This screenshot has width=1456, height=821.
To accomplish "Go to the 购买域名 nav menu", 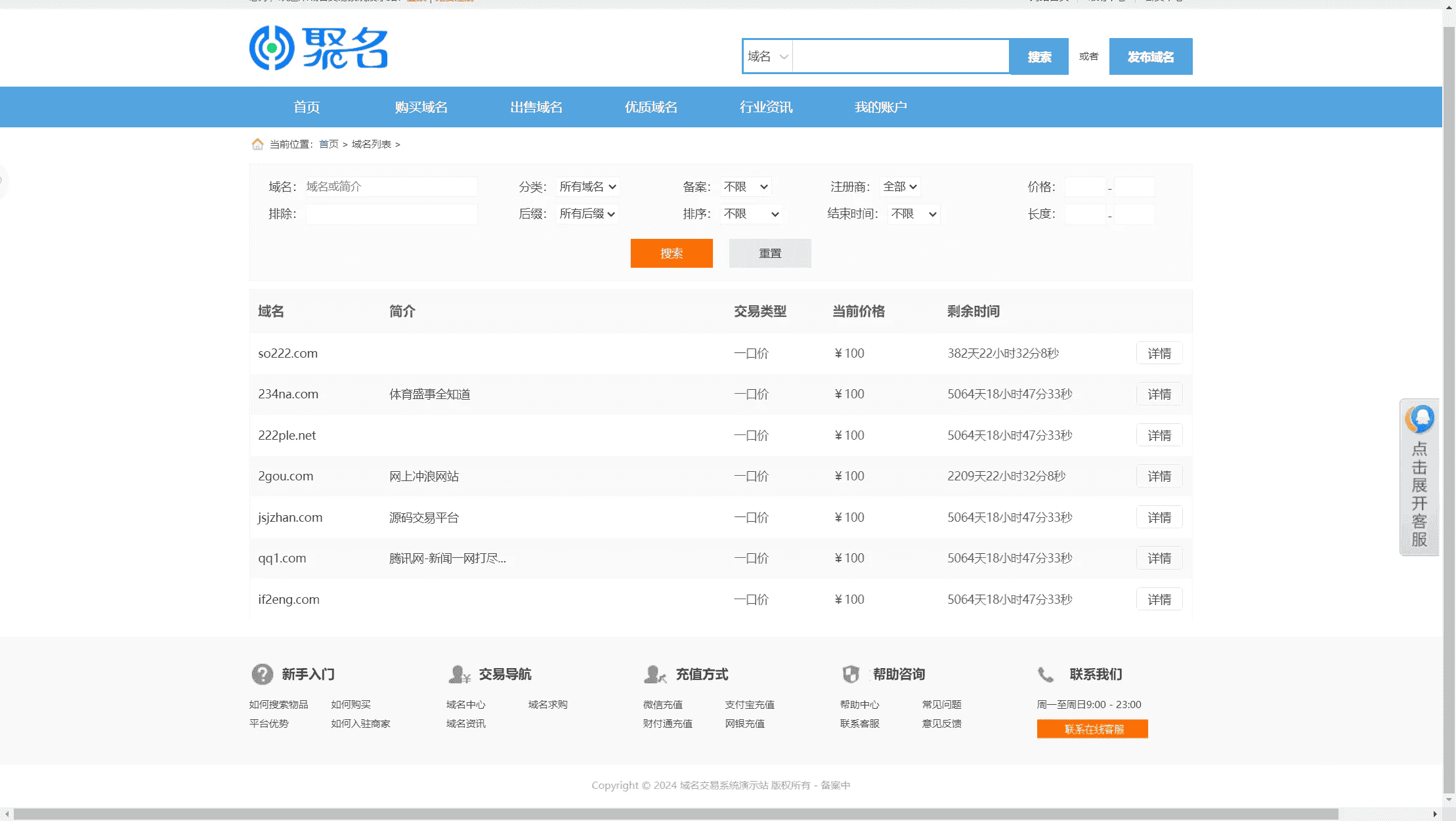I will [421, 107].
